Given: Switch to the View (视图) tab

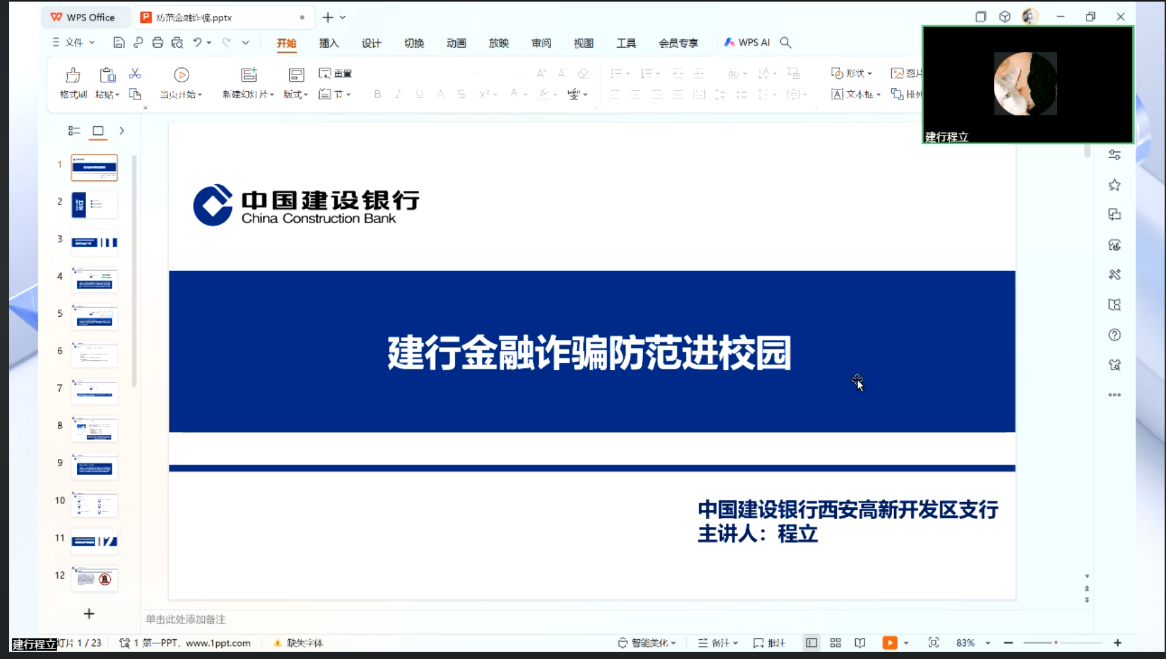Looking at the screenshot, I should 584,43.
